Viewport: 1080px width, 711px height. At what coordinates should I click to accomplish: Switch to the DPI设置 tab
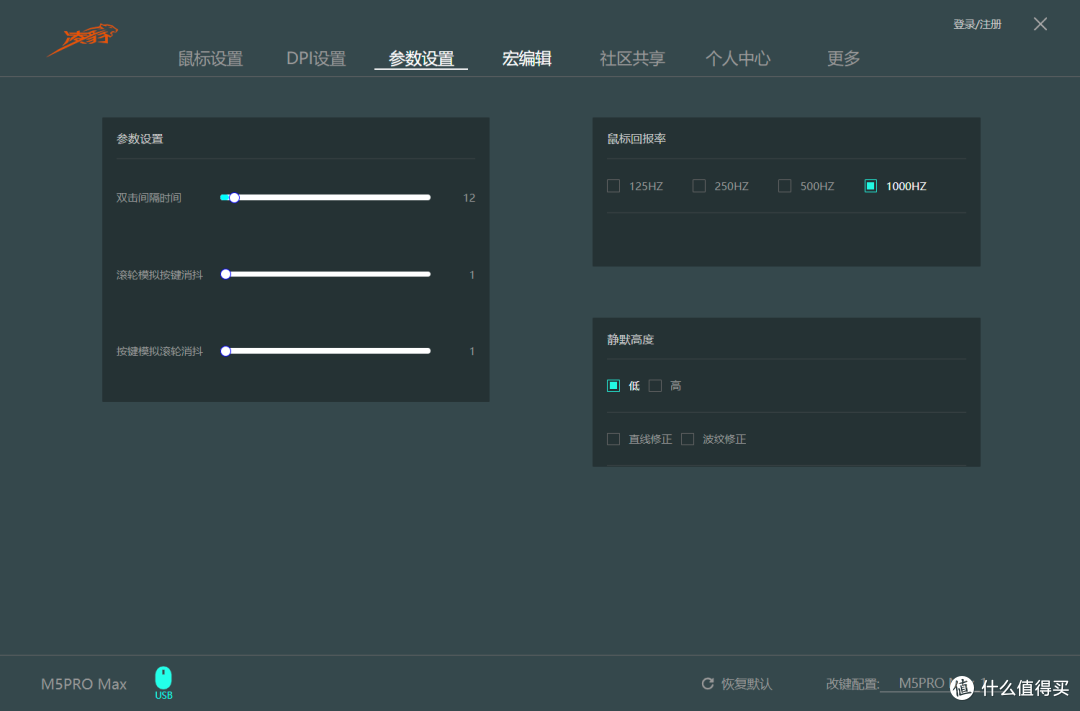pos(316,59)
